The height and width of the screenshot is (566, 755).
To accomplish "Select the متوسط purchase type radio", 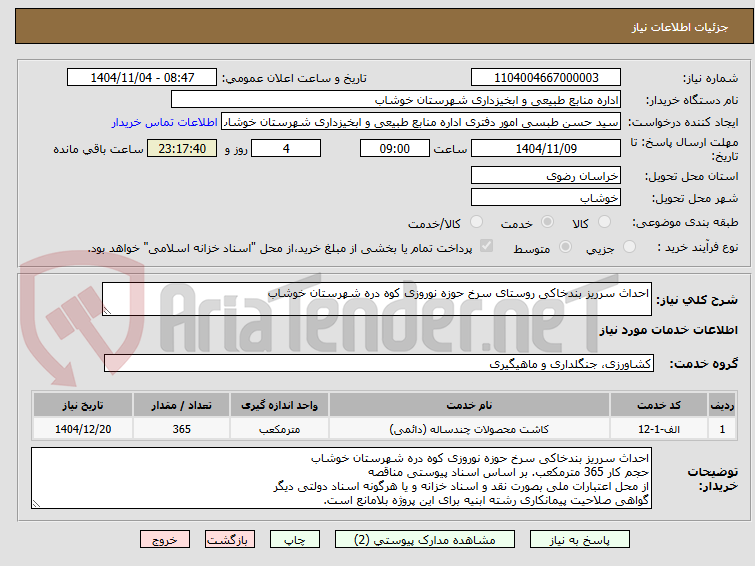I will 565,247.
